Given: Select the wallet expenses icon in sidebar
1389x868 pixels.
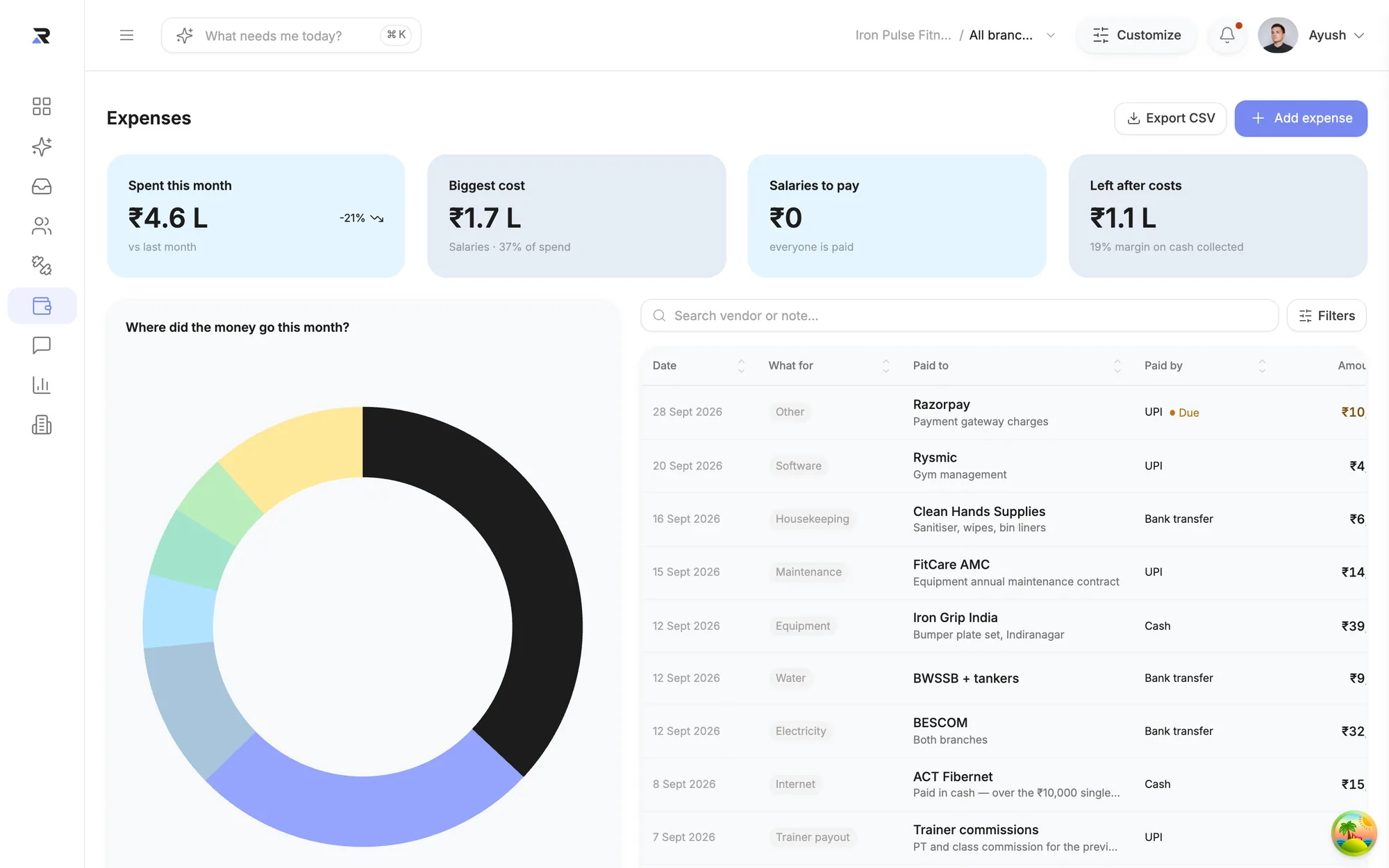Looking at the screenshot, I should click(x=42, y=306).
